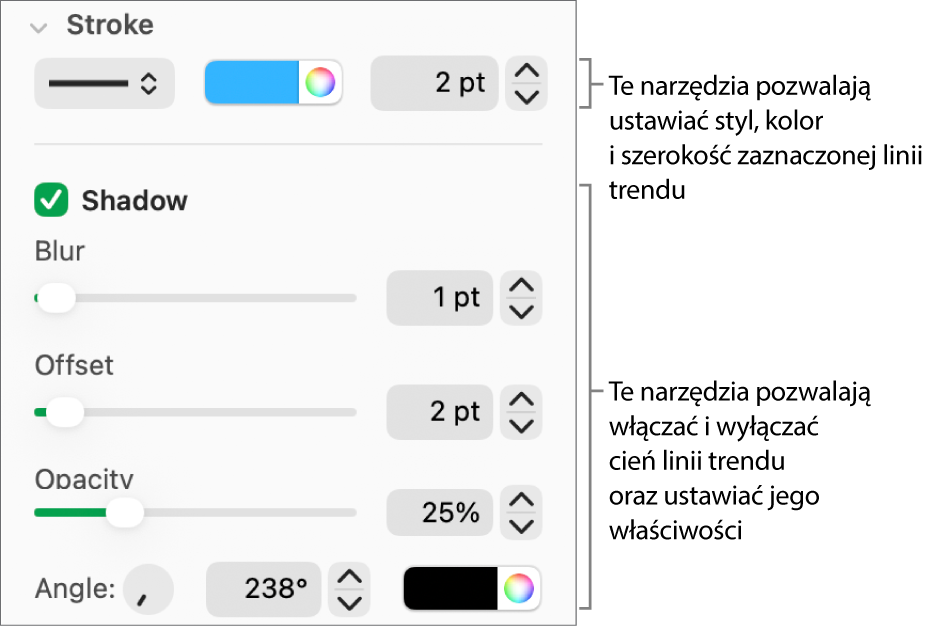Collapse the Stroke section disclosure arrow
Screen dimensions: 929x627
click(x=39, y=27)
